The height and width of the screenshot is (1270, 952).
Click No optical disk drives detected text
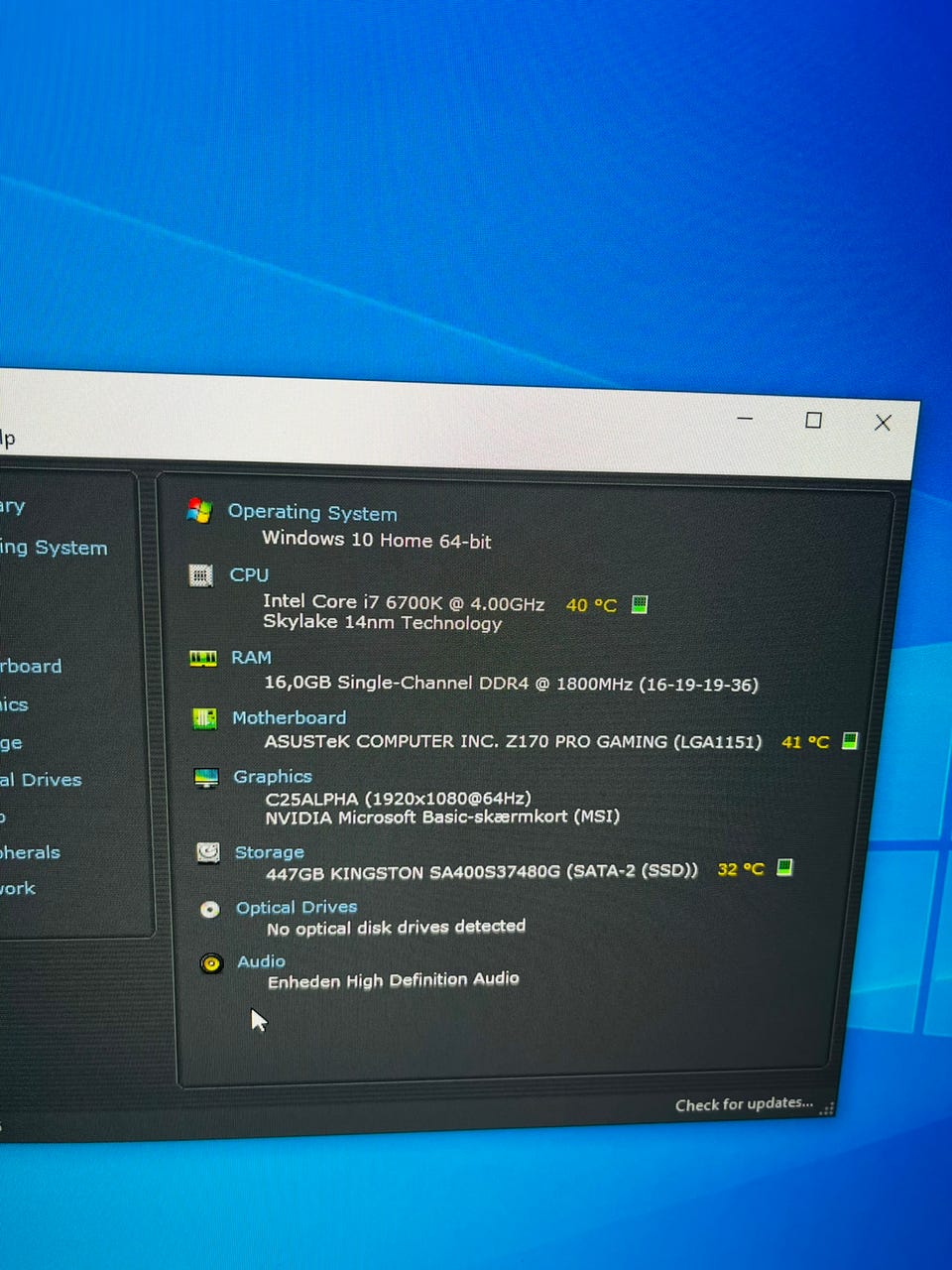click(396, 928)
